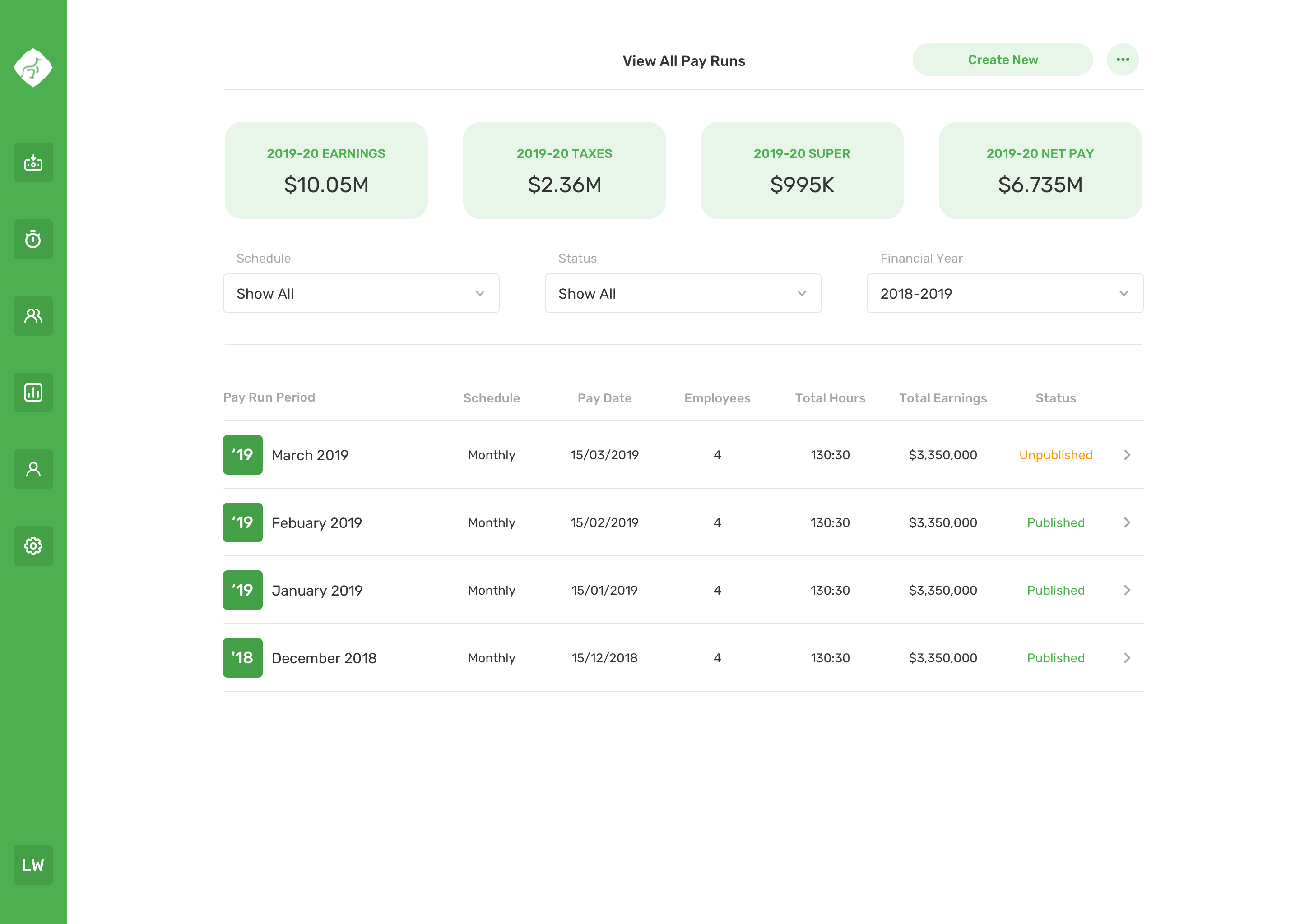Open the reports bar chart icon
Viewport: 1300px width, 924px height.
click(x=33, y=393)
